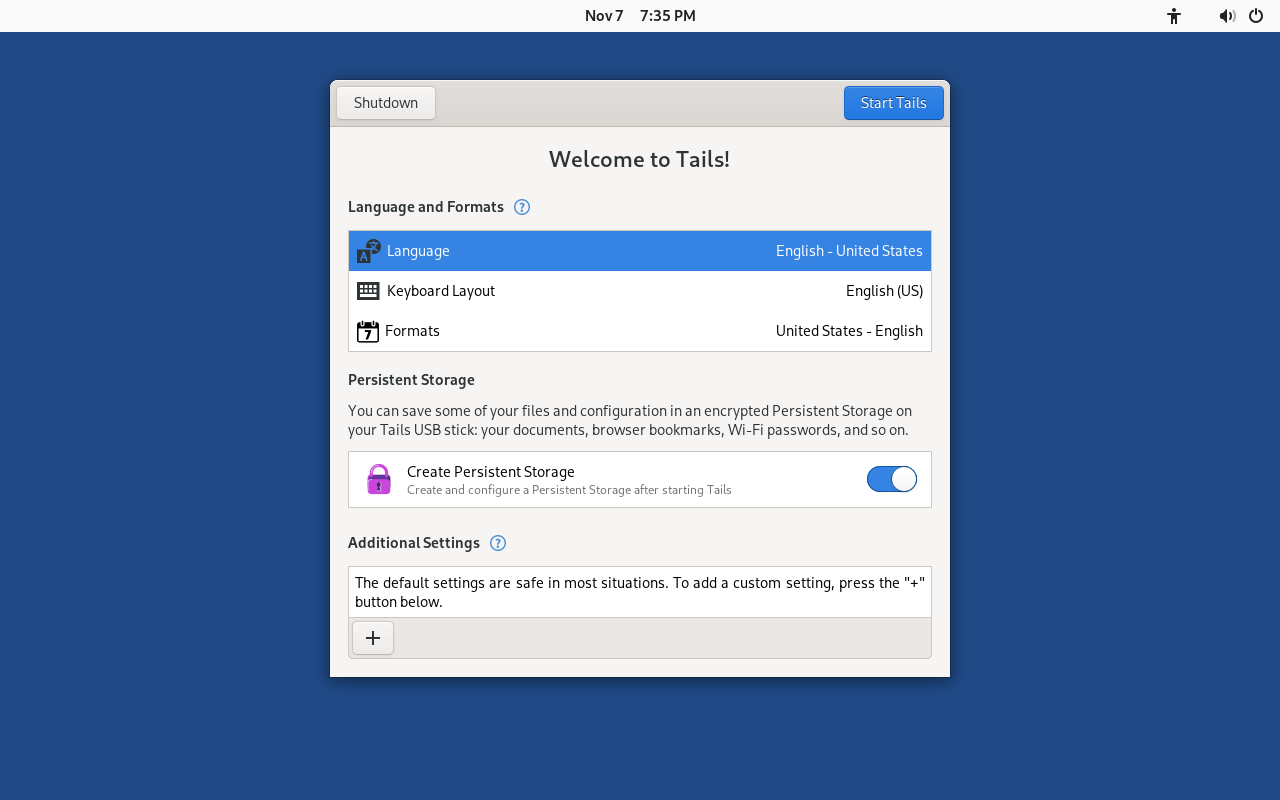Add a custom setting with plus button
Viewport: 1280px width, 800px height.
click(373, 638)
